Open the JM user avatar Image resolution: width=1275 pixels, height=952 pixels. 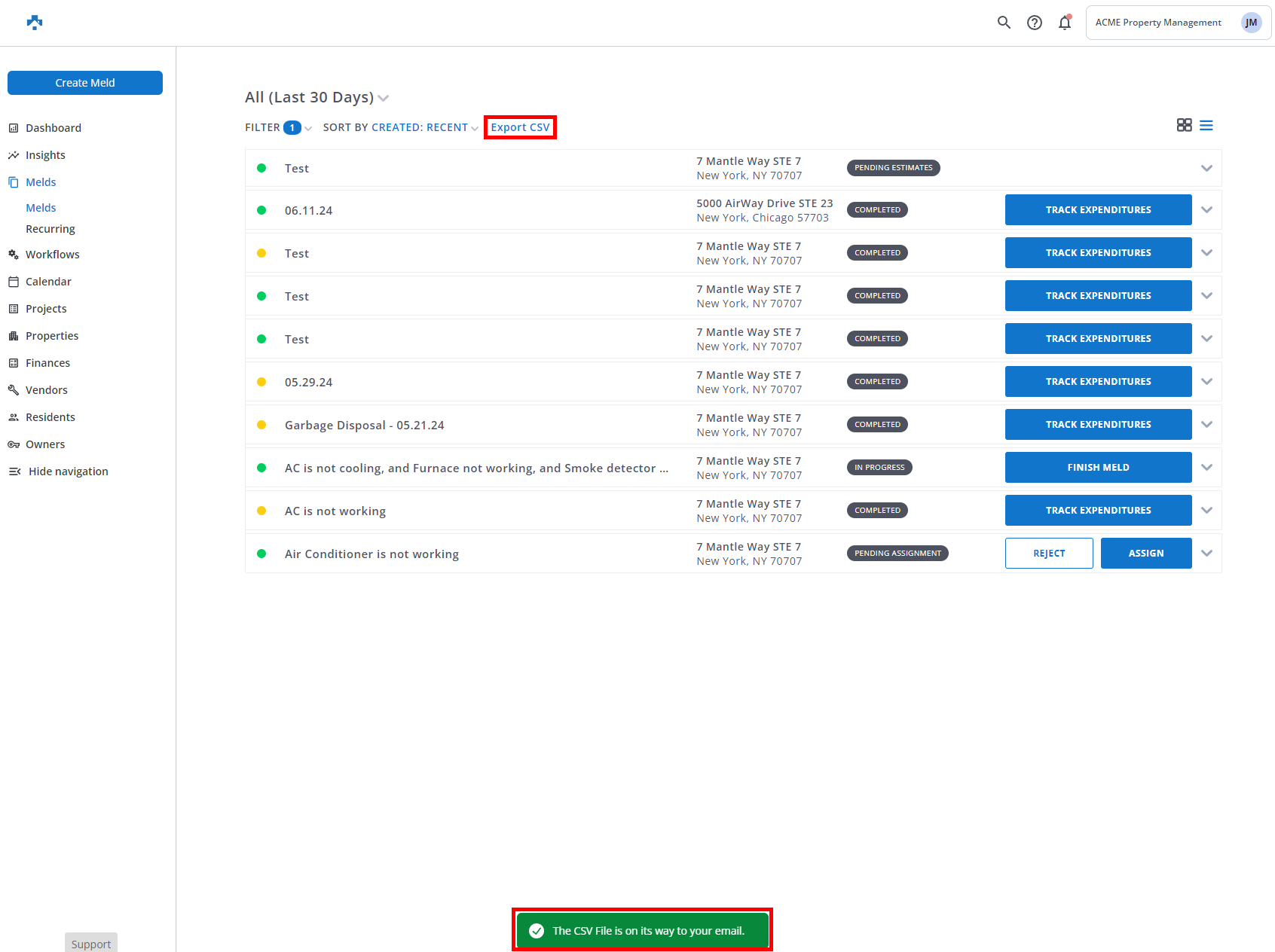tap(1251, 23)
